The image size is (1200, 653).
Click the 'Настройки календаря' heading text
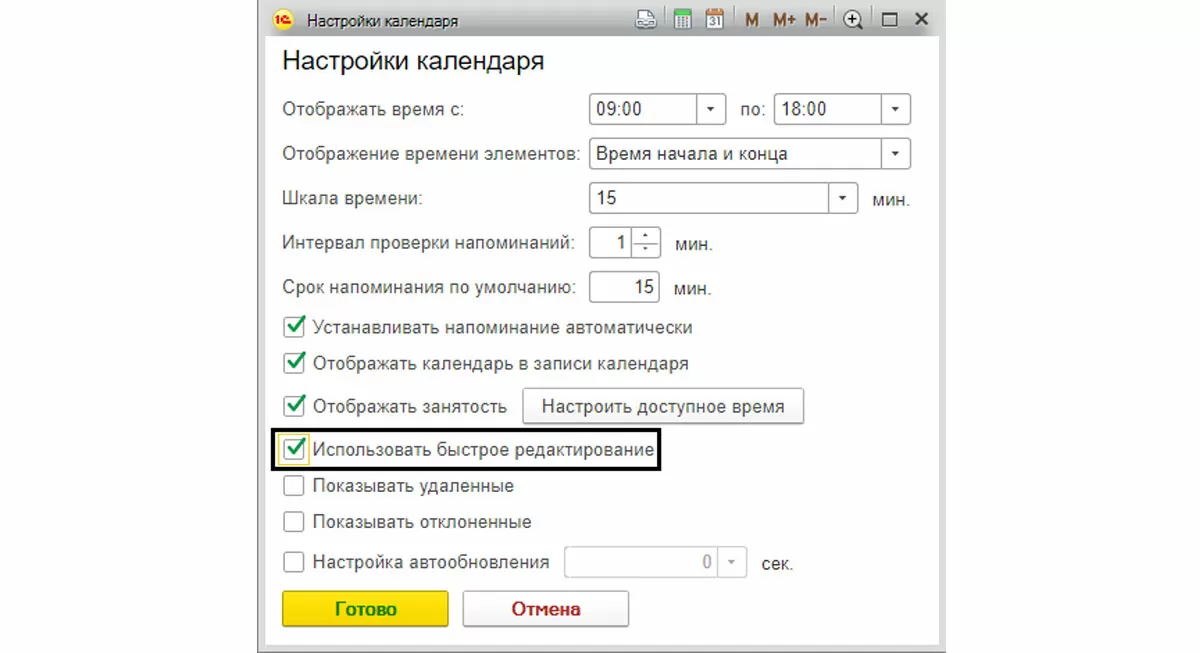click(413, 60)
